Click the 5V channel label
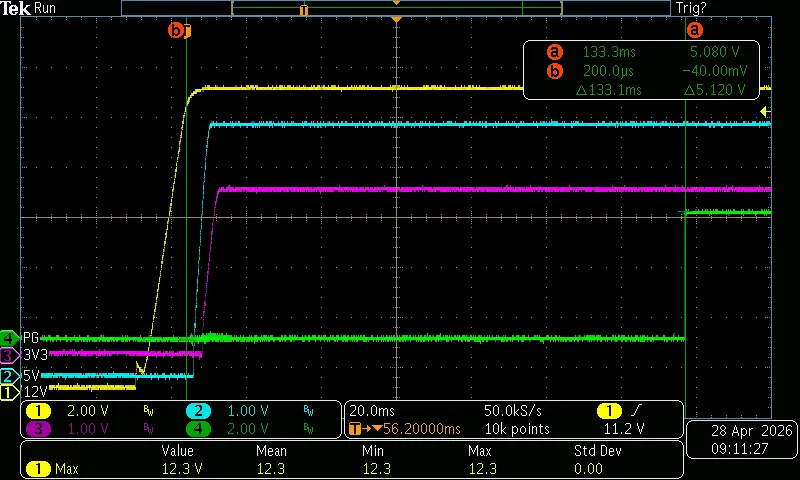This screenshot has height=480, width=800. click(x=31, y=376)
